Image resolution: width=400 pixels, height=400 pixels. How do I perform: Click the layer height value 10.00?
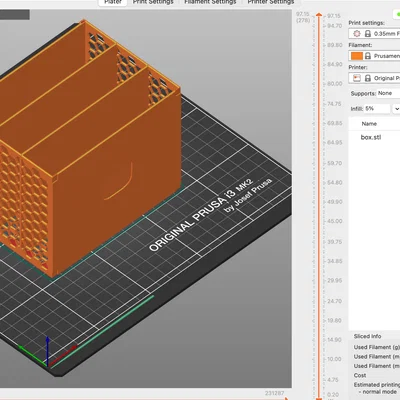pos(334,359)
